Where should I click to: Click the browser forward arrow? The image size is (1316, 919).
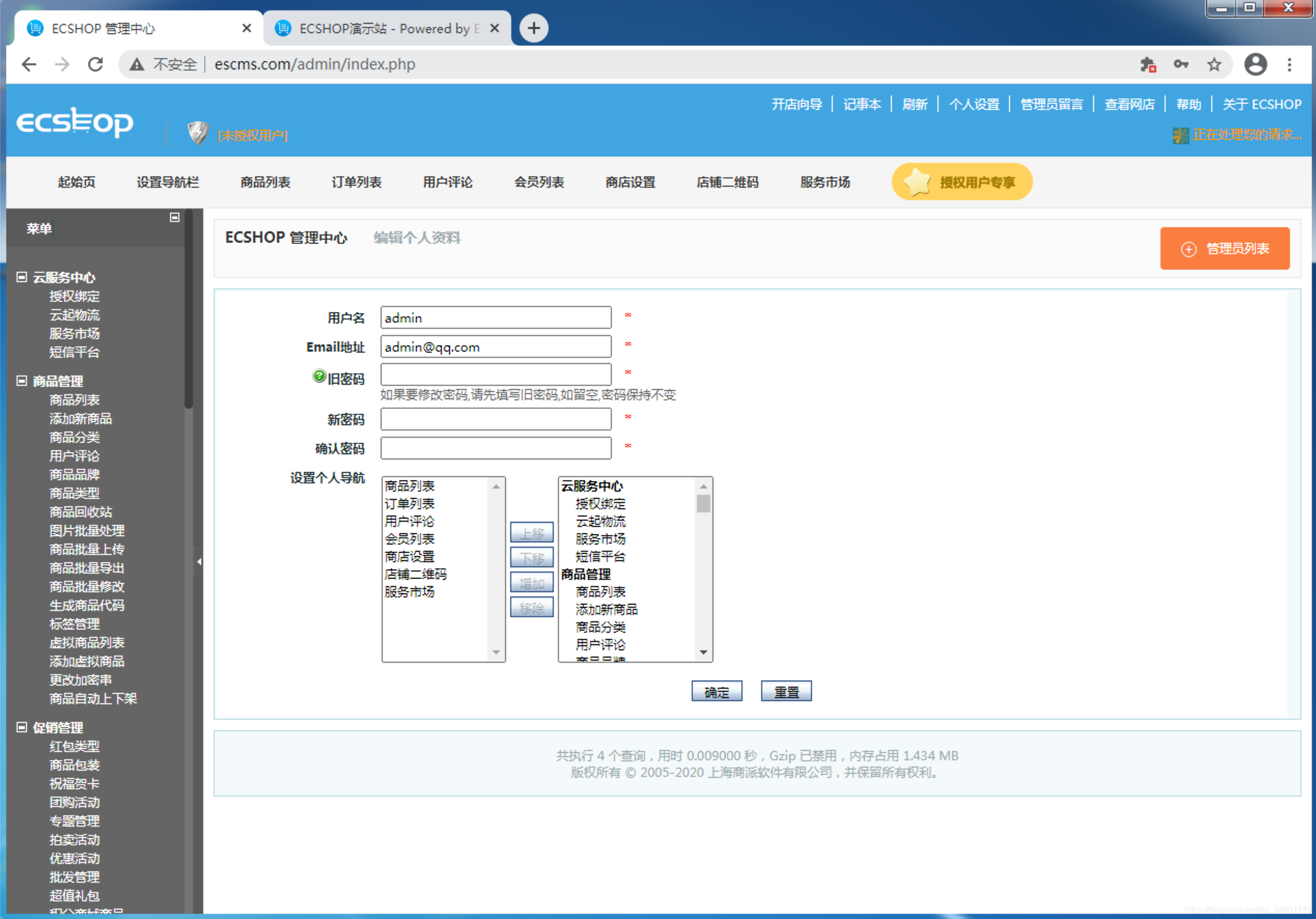click(x=62, y=64)
